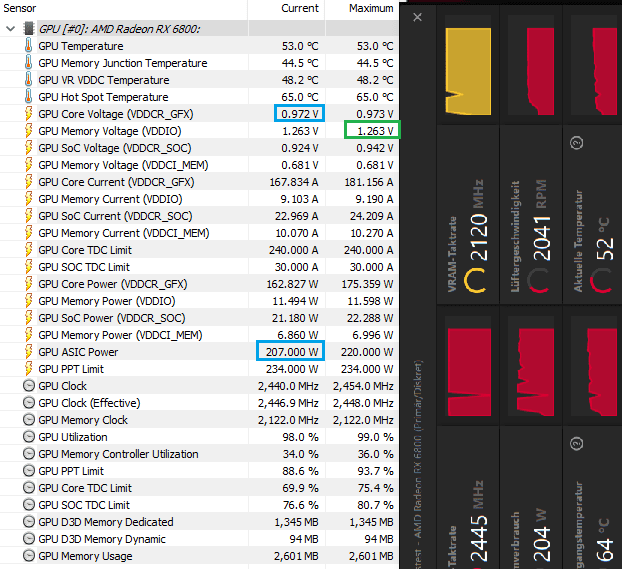Click the clock icon beside GPU Memory Clock
This screenshot has width=622, height=569.
29,420
